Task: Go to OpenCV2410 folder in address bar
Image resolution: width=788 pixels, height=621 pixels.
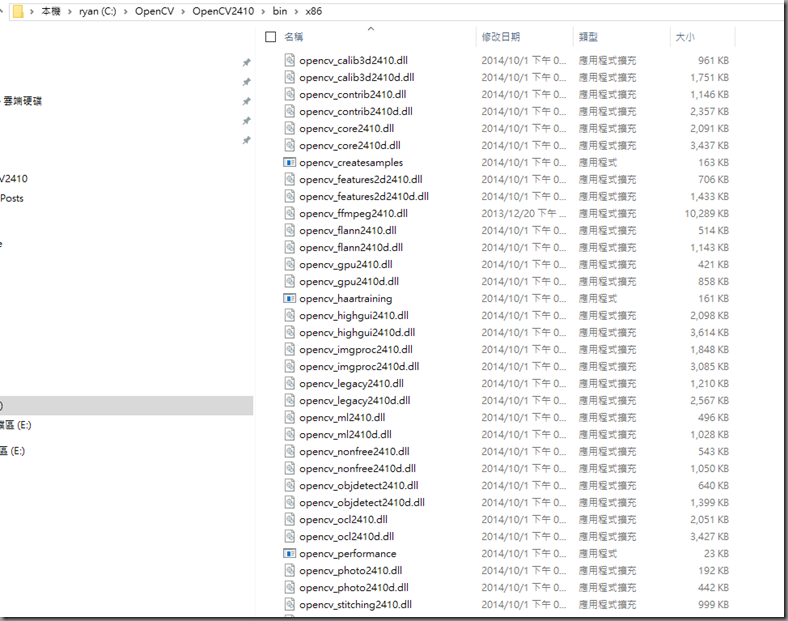Action: click(x=223, y=11)
